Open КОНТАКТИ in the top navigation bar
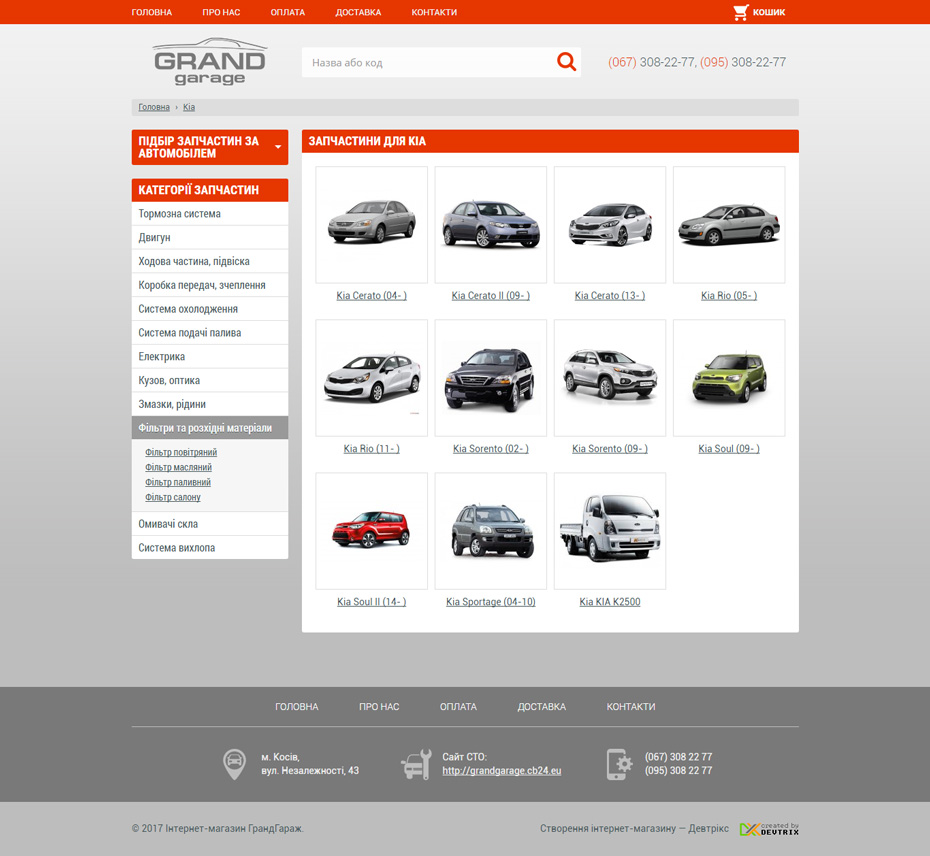The image size is (930, 856). click(434, 12)
